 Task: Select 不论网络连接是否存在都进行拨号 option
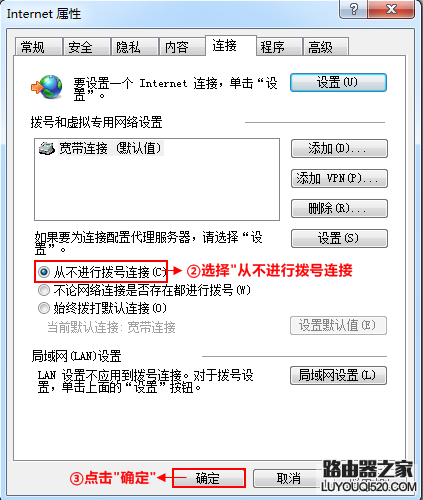44,290
